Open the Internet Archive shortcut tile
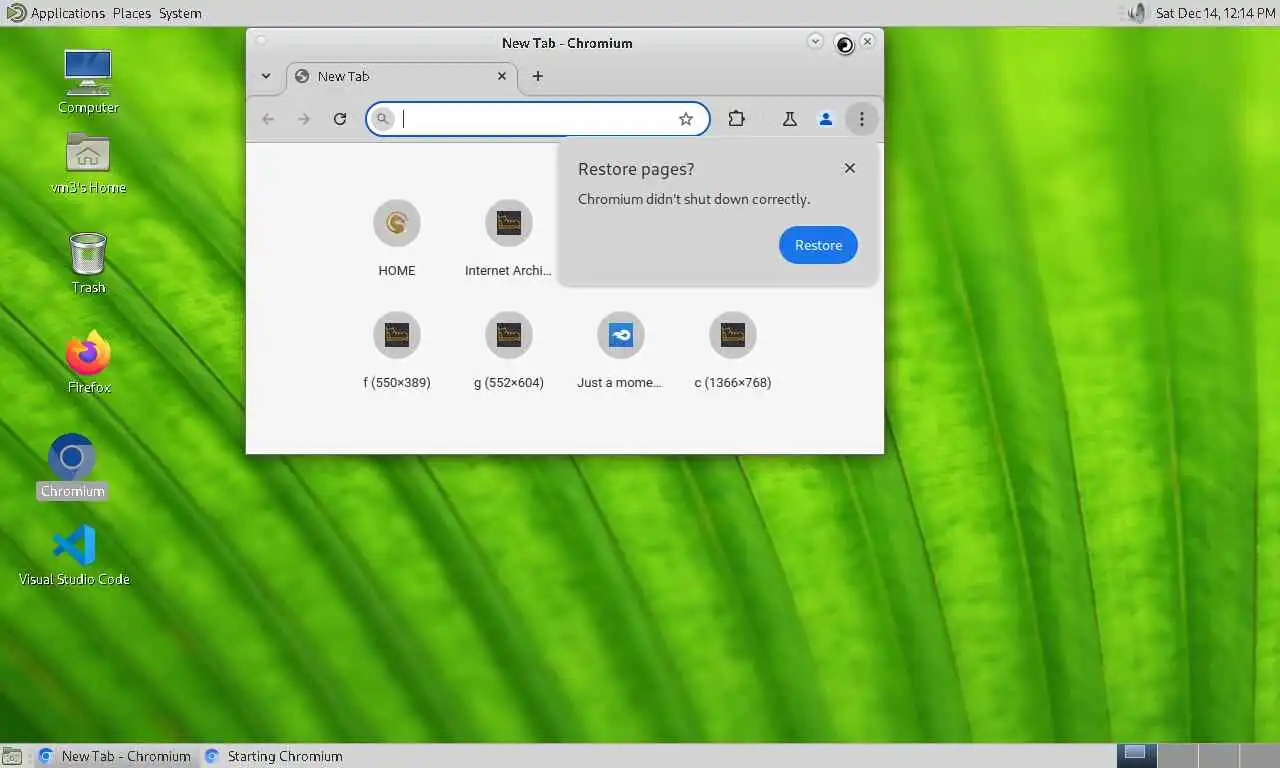The width and height of the screenshot is (1280, 768). tap(508, 238)
